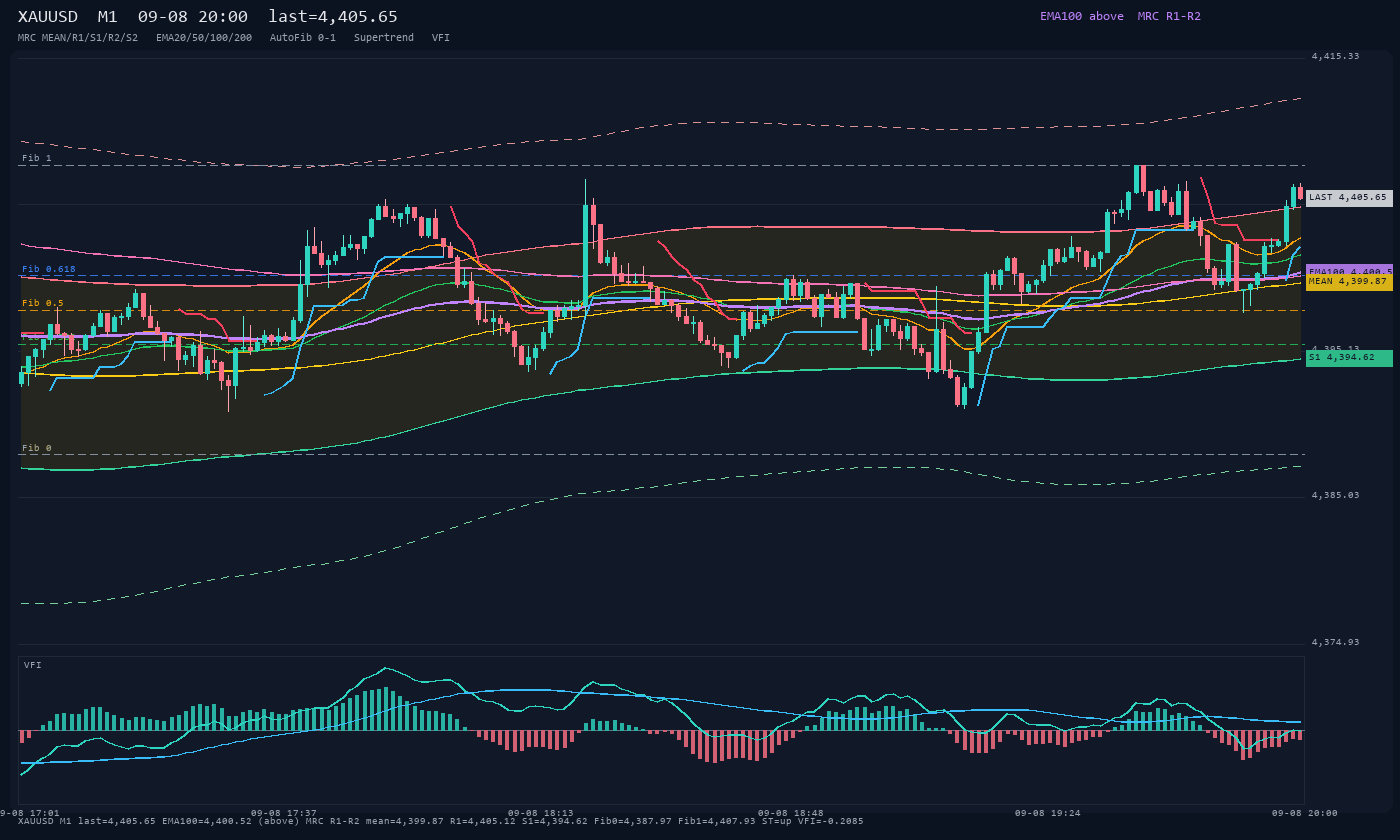The height and width of the screenshot is (840, 1400).
Task: Select the VFI entry in the legend row
Action: coord(441,37)
